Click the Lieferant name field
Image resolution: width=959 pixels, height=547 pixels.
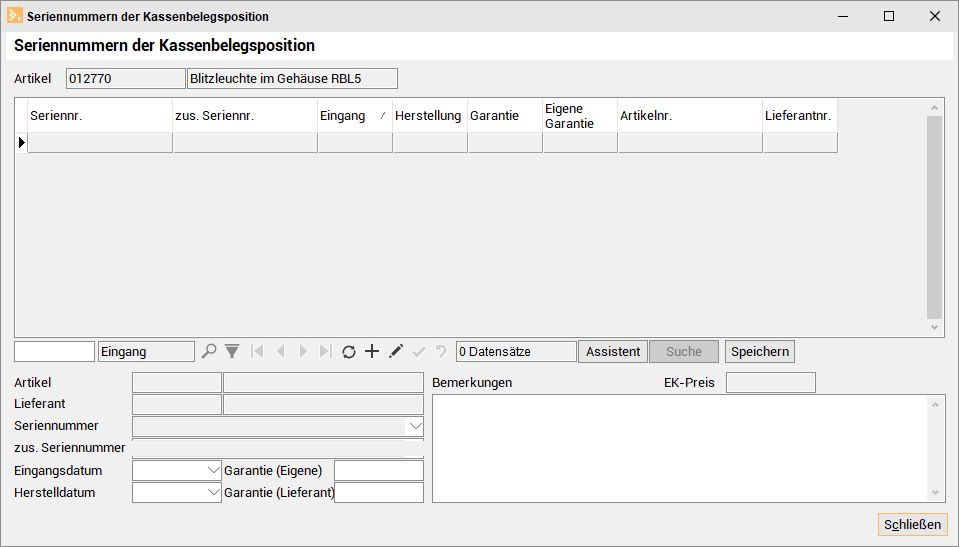pos(324,404)
